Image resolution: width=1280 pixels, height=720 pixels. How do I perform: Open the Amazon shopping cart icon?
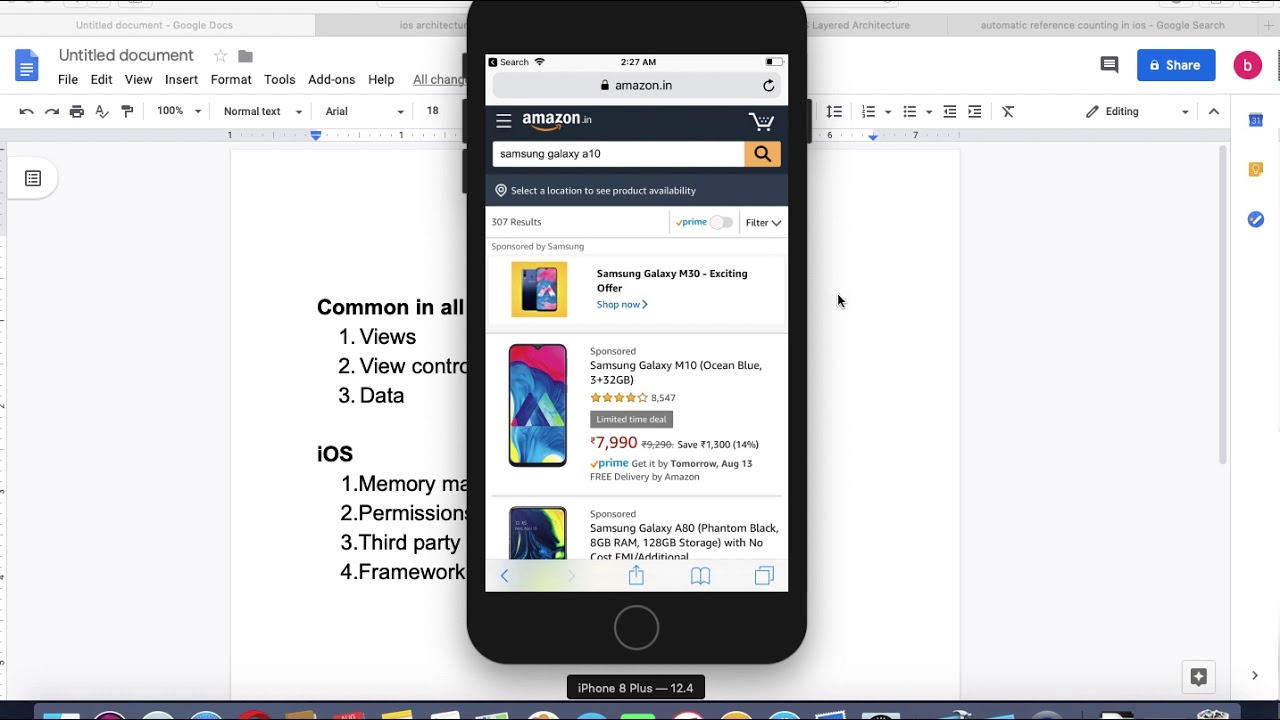pos(761,121)
